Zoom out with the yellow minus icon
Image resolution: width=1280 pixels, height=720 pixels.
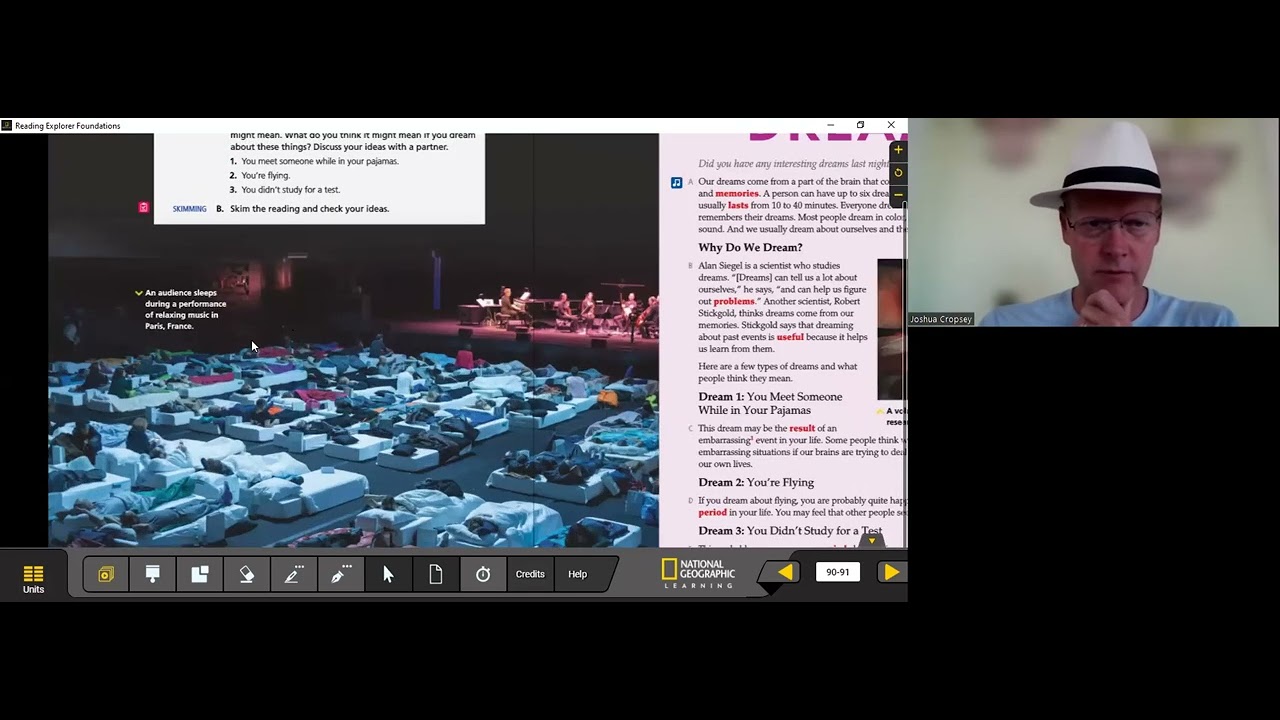pyautogui.click(x=898, y=194)
